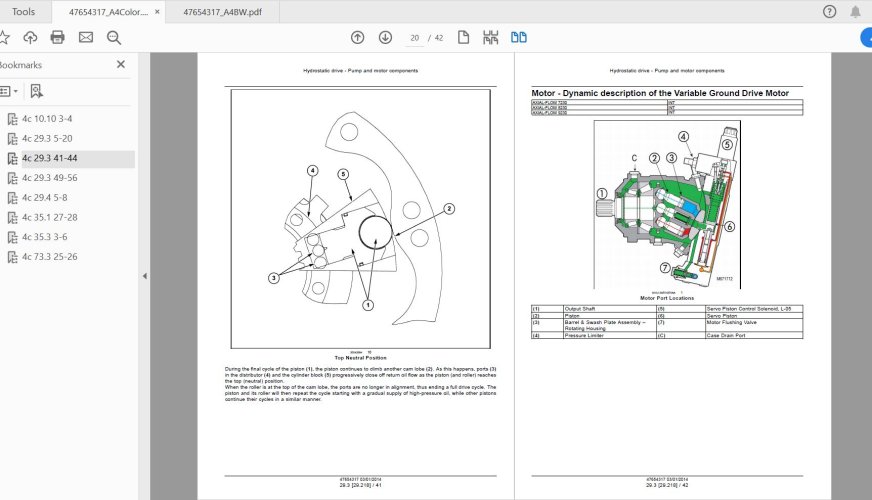The width and height of the screenshot is (872, 500).
Task: Open bookmark 4c 29.4 5-8
Action: click(44, 197)
